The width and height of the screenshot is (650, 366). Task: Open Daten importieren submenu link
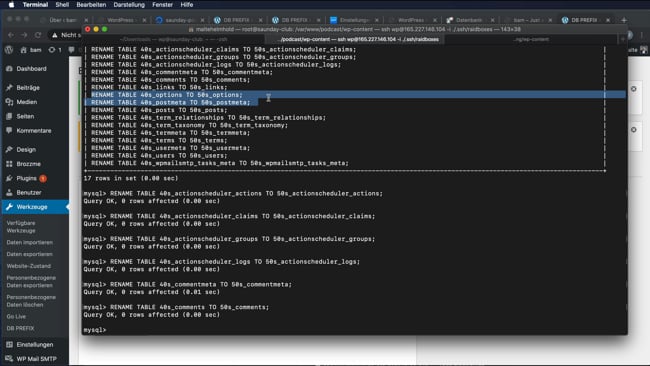[29, 242]
